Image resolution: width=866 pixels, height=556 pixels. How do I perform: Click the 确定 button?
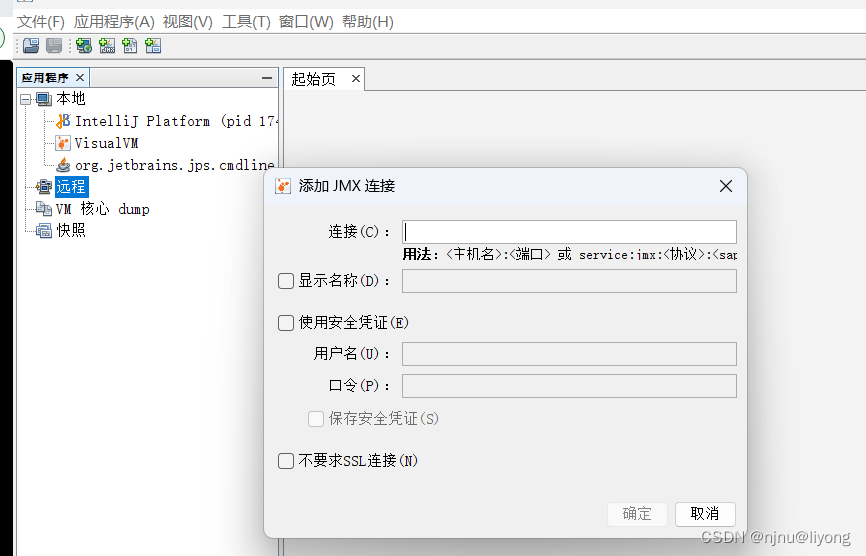(x=637, y=514)
